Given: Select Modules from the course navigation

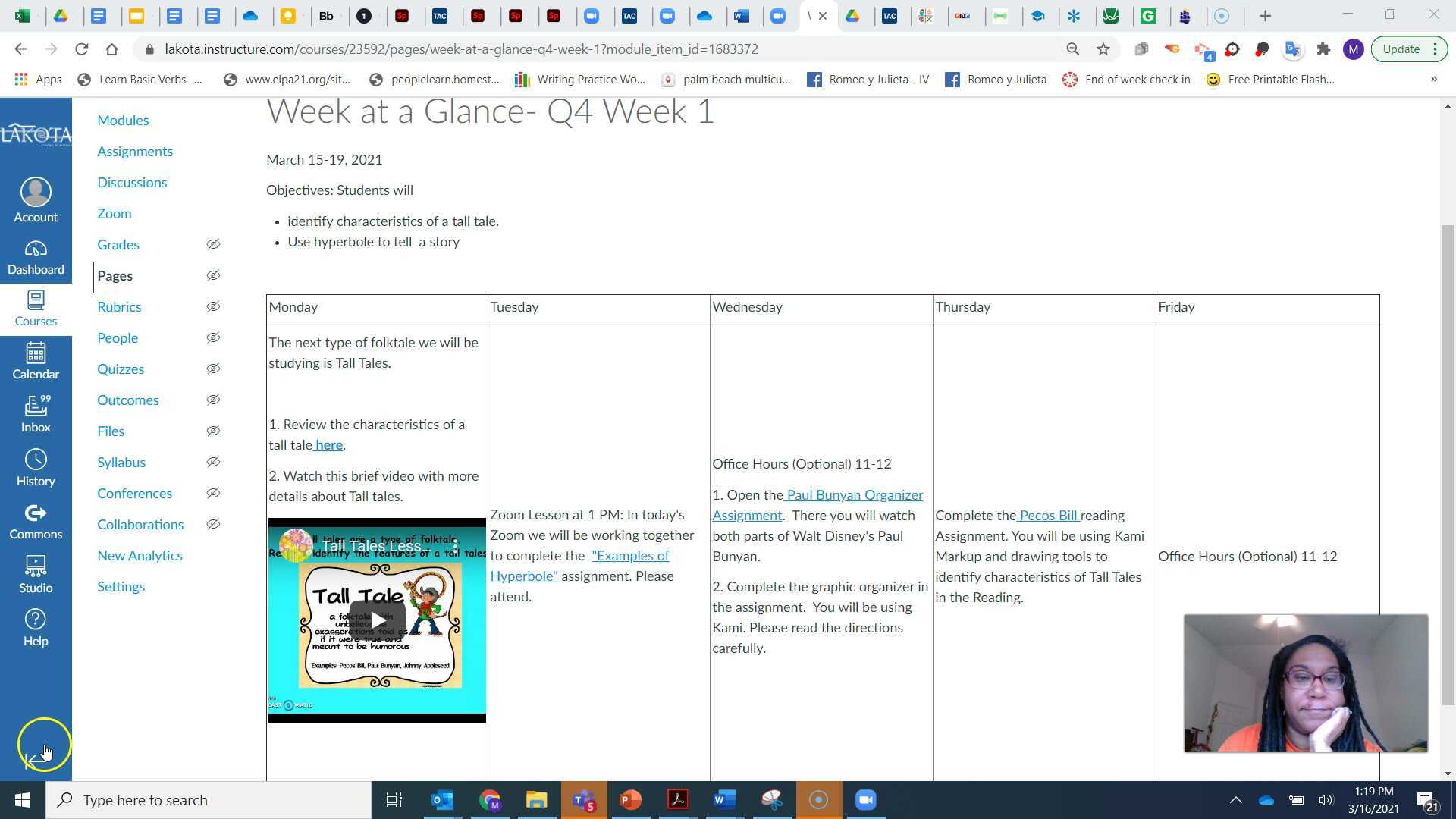Looking at the screenshot, I should point(123,120).
